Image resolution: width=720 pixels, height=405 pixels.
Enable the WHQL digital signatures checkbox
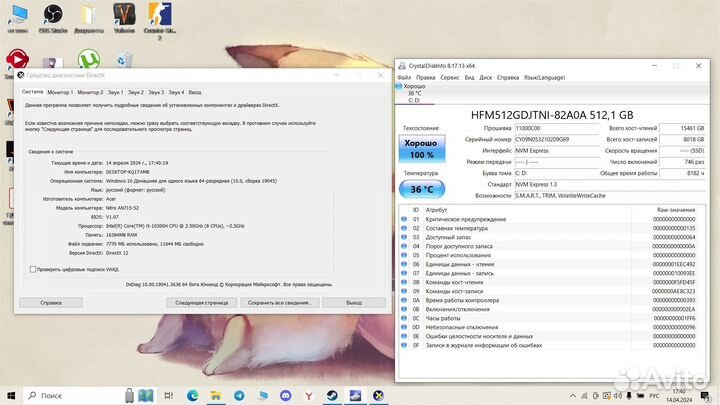31,269
